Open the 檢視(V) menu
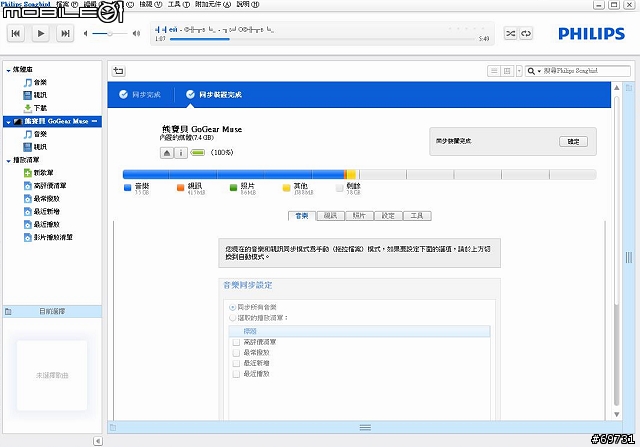This screenshot has width=640, height=447. 151,4
